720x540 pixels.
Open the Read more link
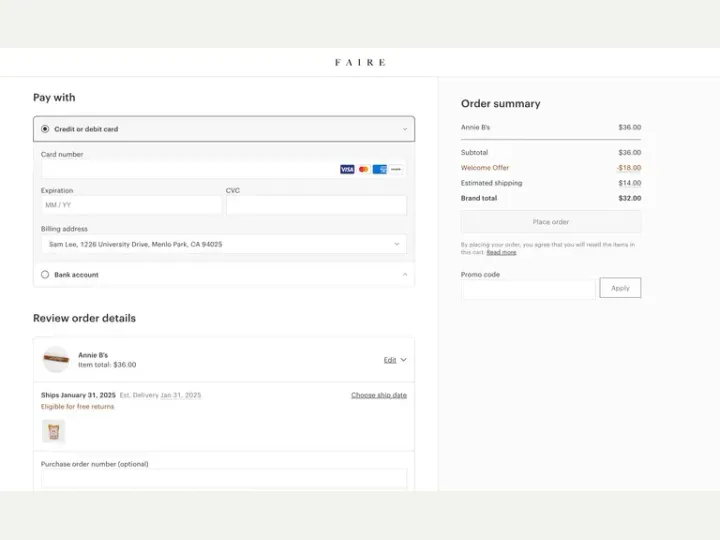501,253
